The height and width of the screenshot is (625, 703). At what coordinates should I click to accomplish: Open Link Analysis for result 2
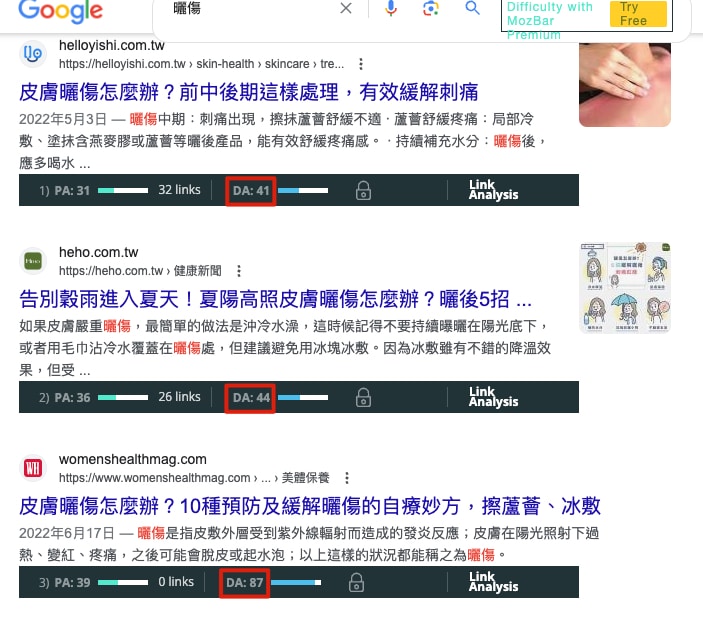click(x=493, y=397)
